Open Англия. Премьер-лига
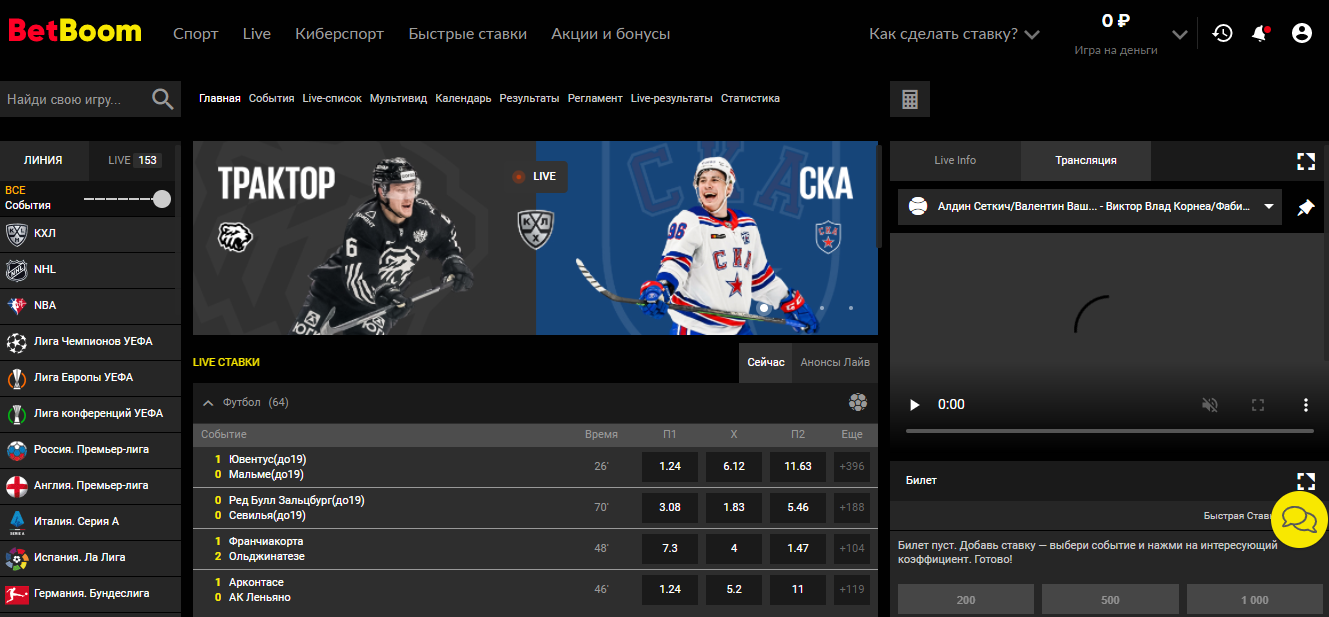 (x=90, y=486)
